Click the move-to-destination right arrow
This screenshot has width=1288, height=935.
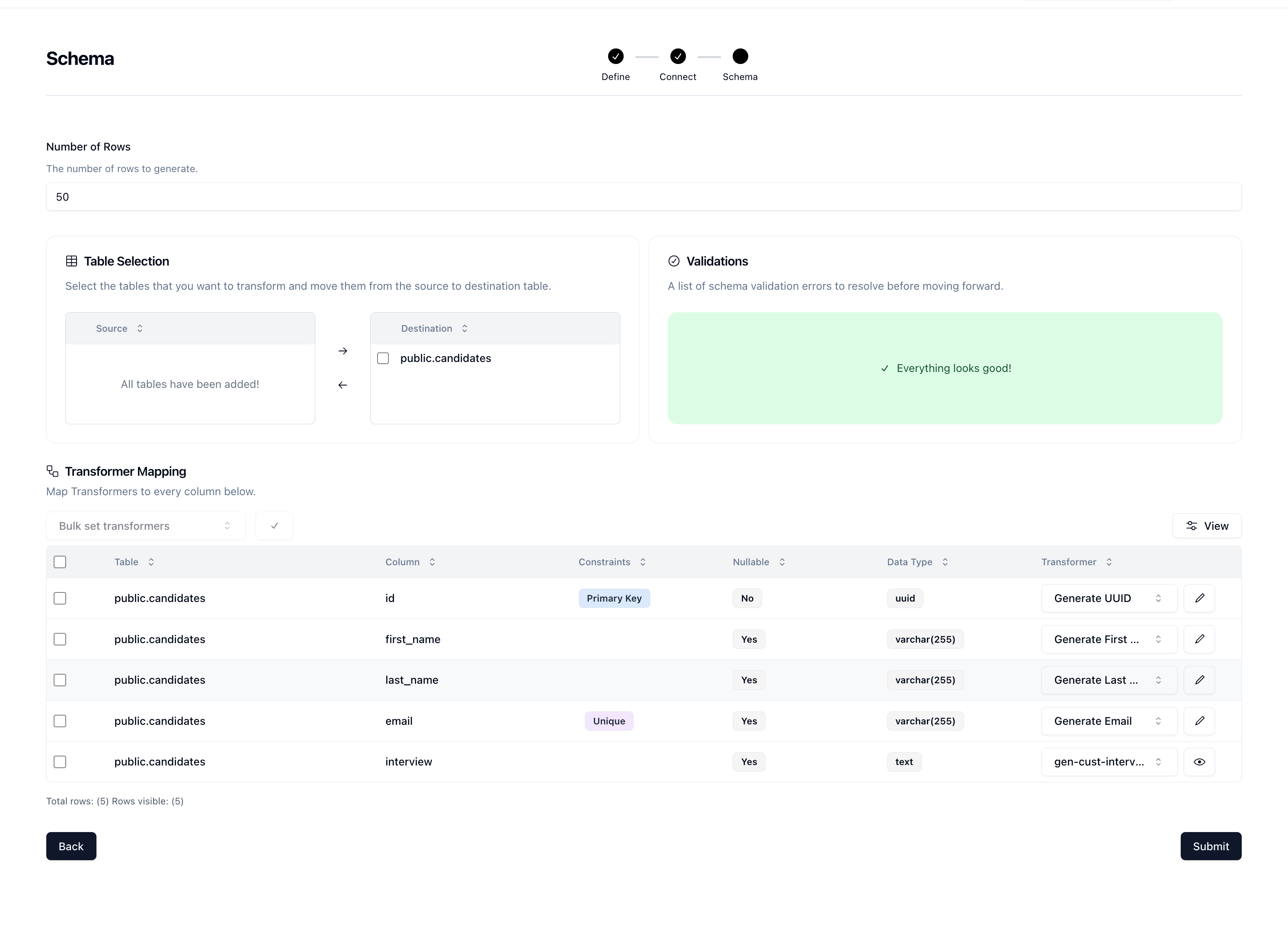pyautogui.click(x=343, y=351)
